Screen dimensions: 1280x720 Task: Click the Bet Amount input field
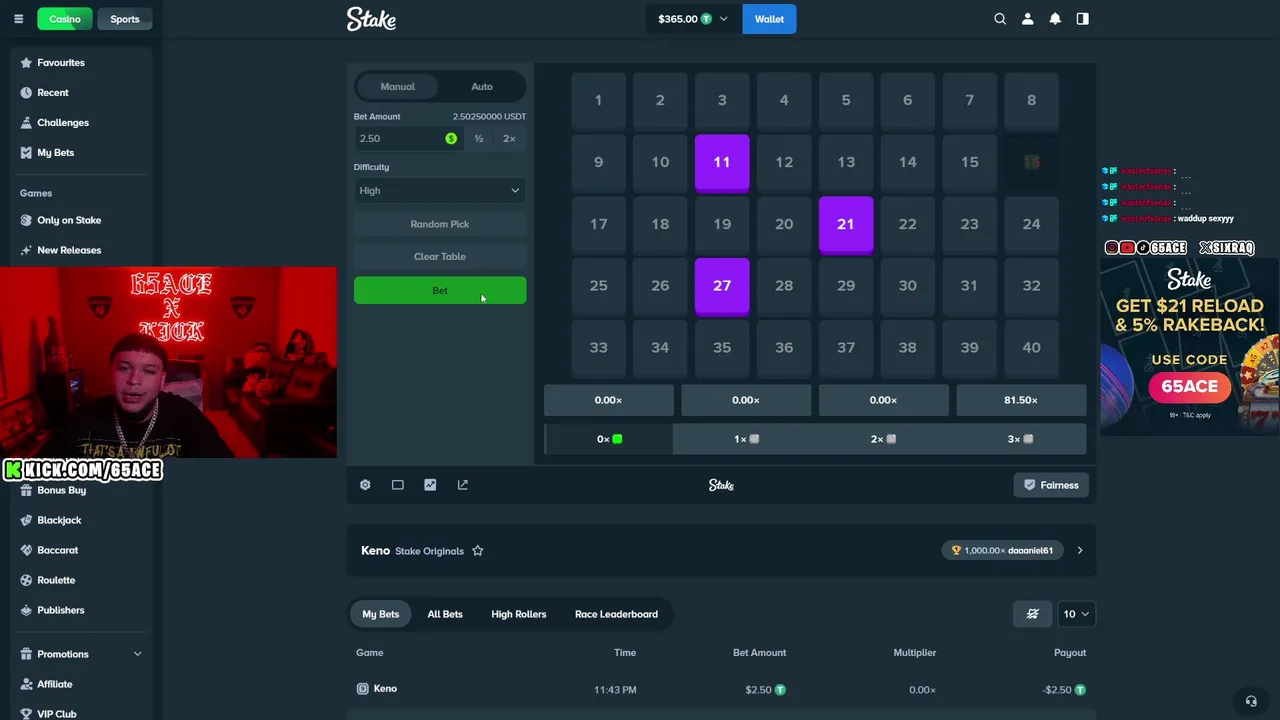click(408, 139)
